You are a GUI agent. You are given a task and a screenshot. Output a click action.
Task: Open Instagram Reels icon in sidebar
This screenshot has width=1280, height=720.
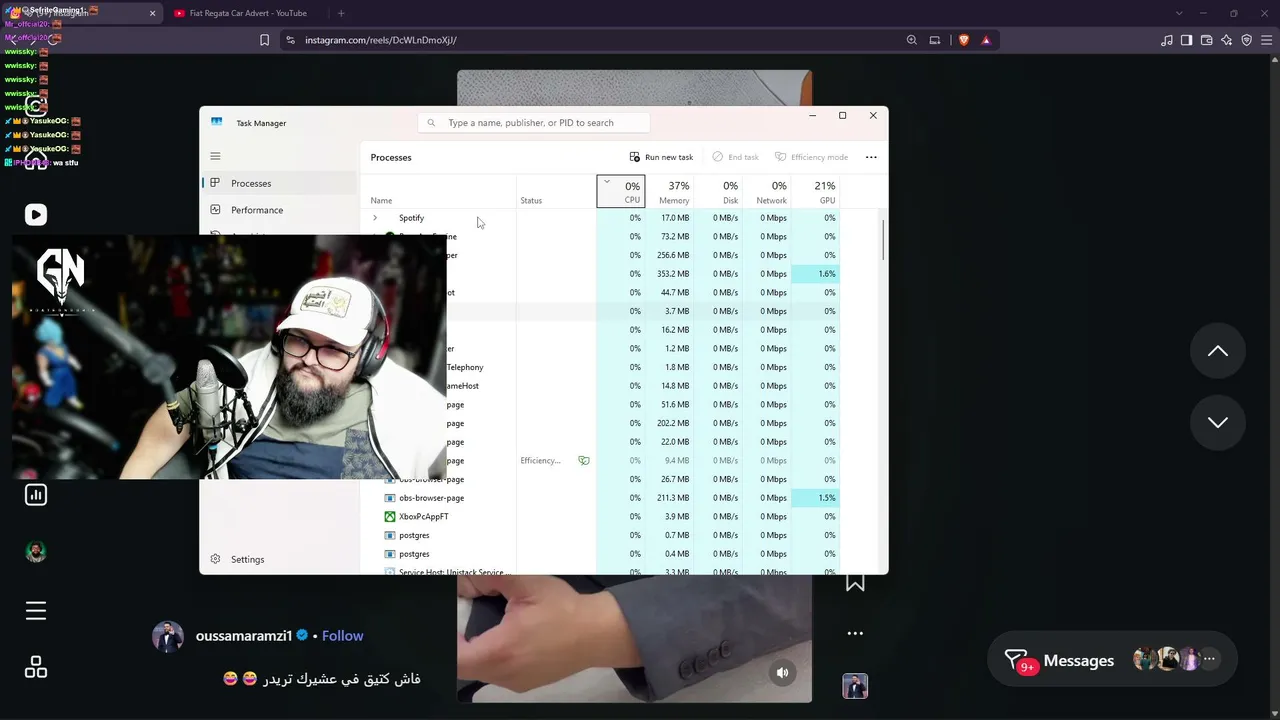point(36,215)
